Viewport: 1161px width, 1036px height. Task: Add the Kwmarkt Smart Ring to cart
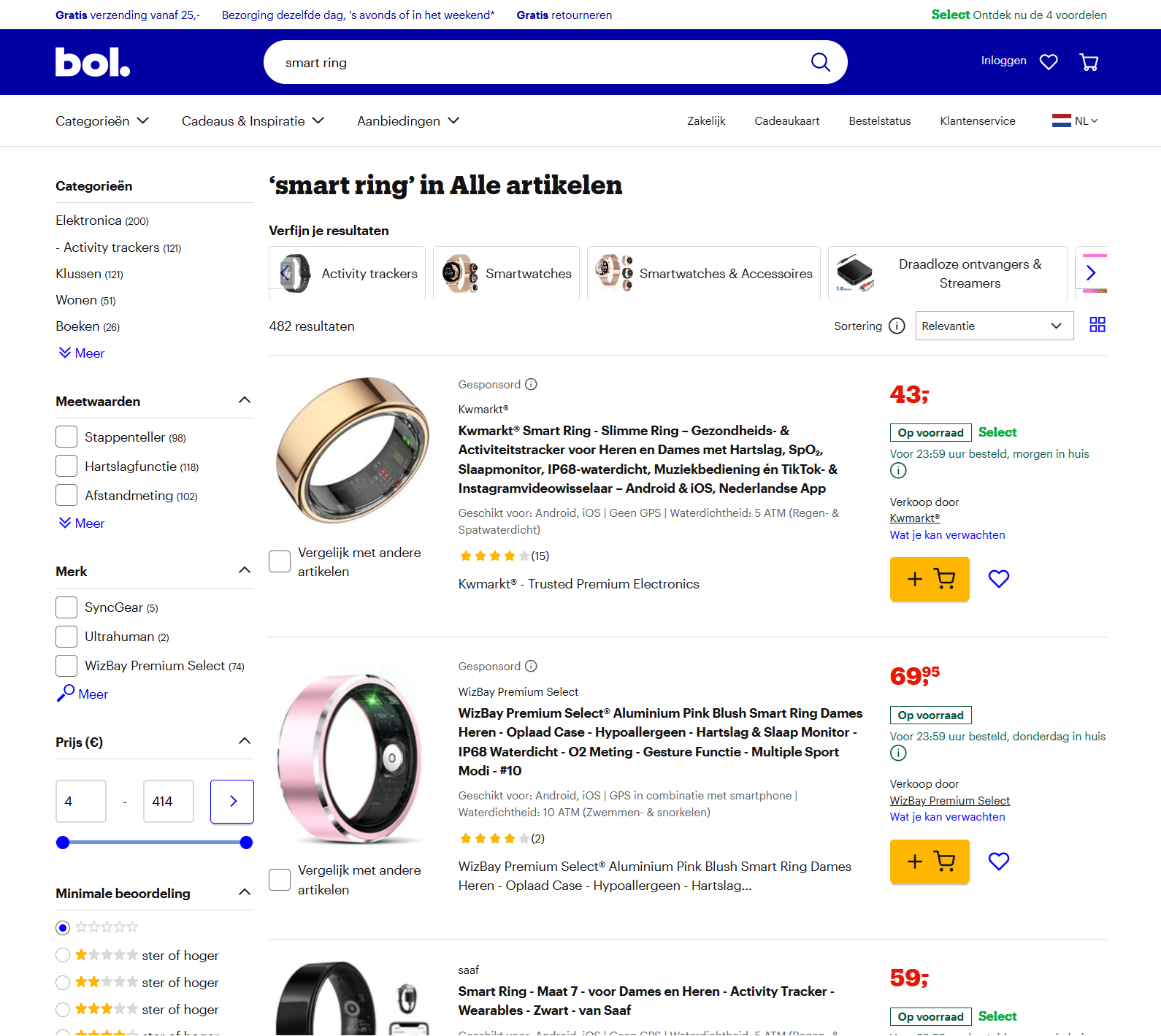pyautogui.click(x=929, y=579)
